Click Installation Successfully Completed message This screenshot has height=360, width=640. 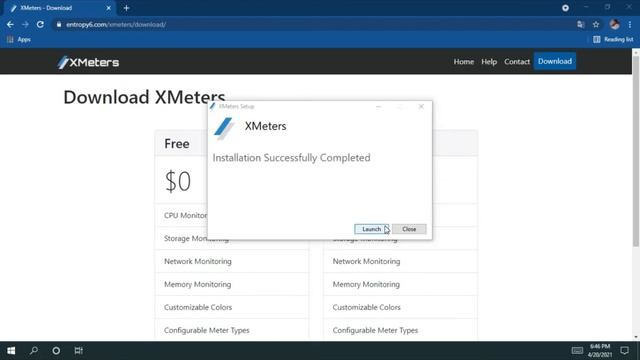point(291,158)
